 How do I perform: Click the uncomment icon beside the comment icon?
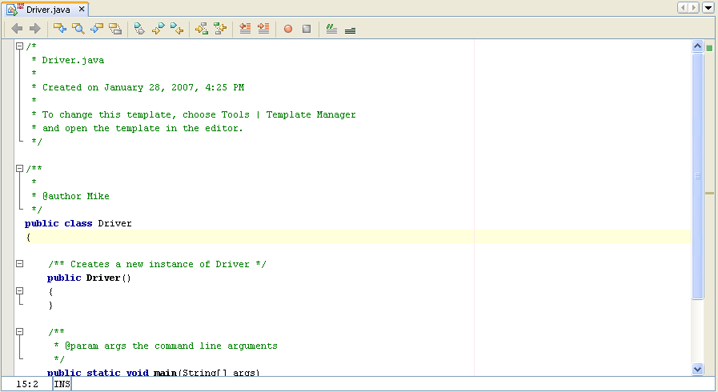pos(350,31)
